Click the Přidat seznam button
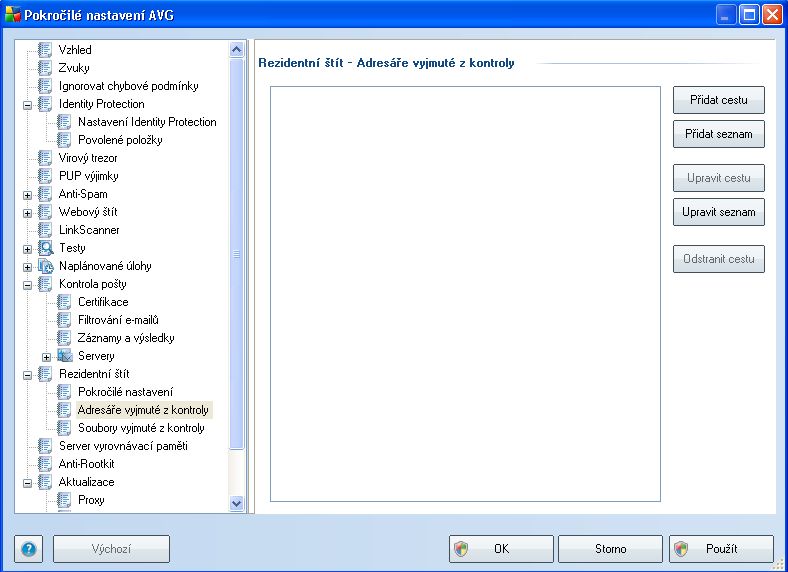Viewport: 788px width, 572px height. 719,134
